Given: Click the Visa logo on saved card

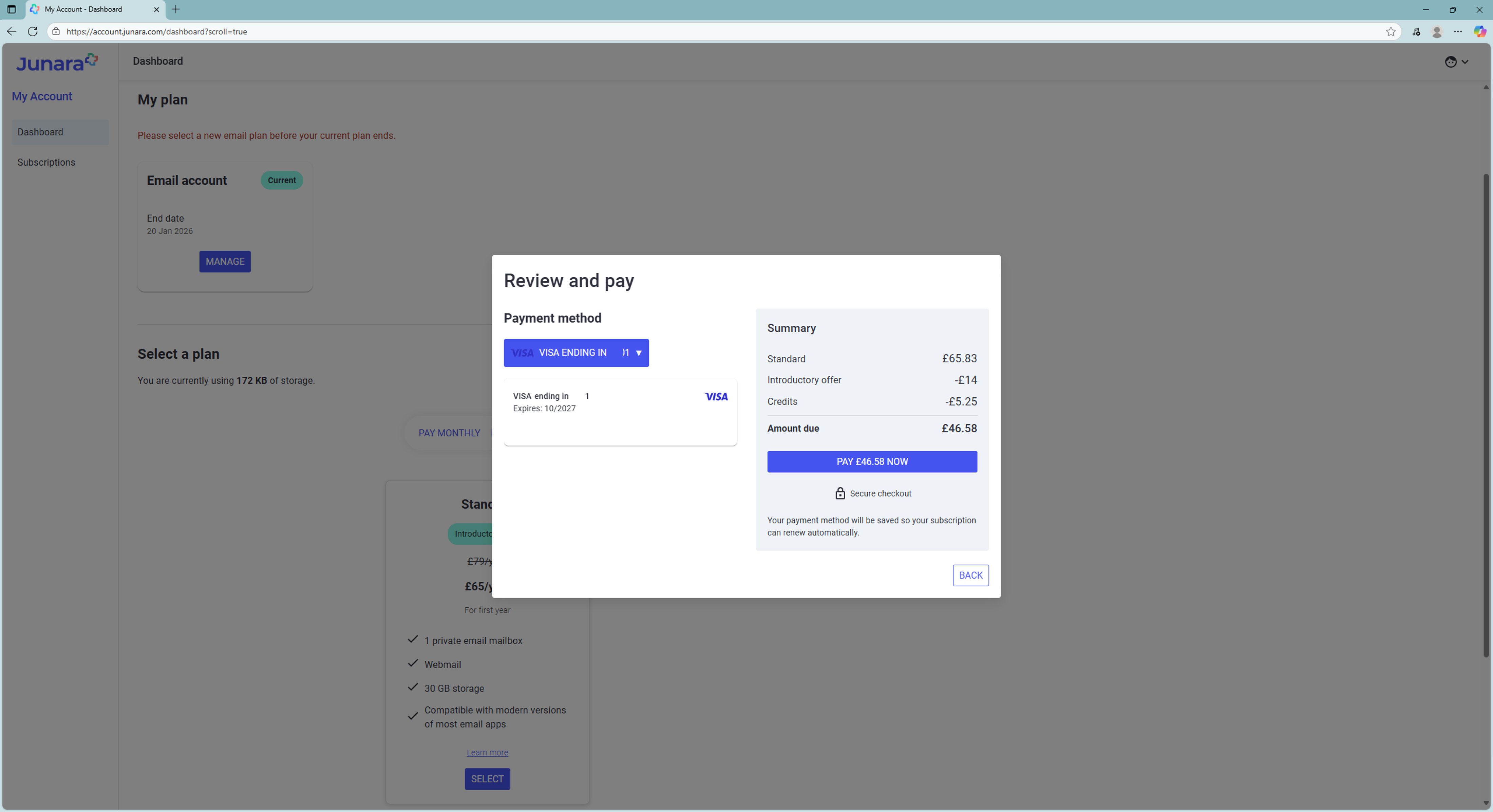Looking at the screenshot, I should click(716, 396).
